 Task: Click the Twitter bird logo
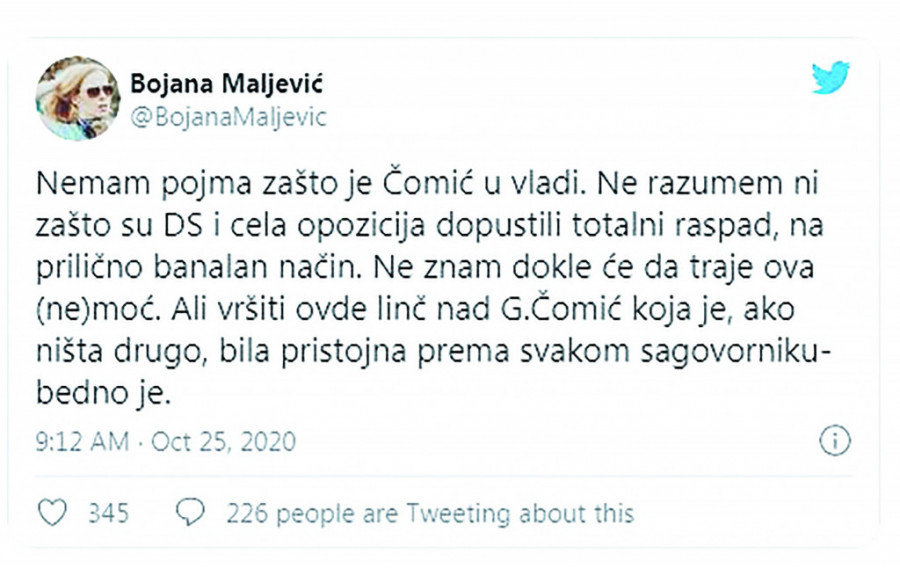pos(831,77)
